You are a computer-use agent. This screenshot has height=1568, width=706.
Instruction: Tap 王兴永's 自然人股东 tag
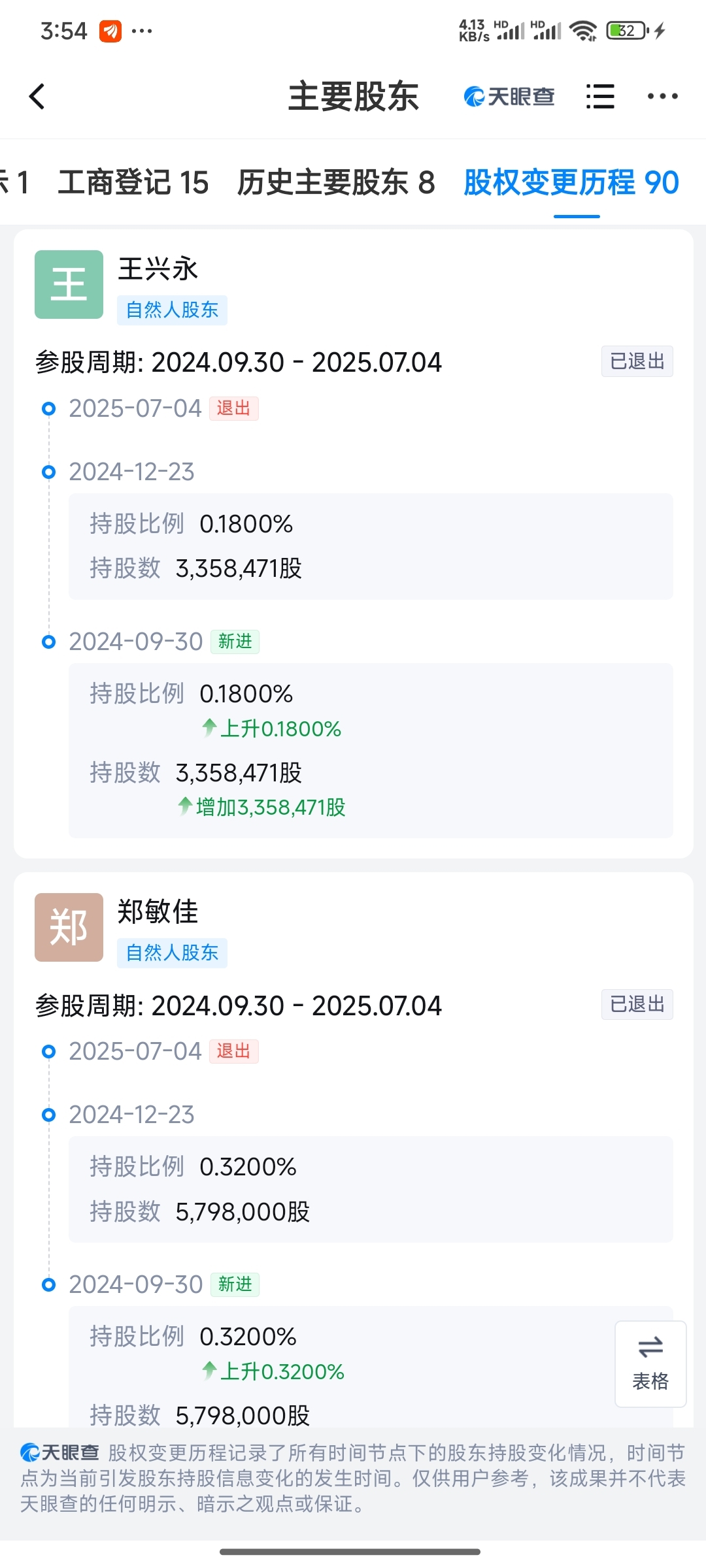172,310
